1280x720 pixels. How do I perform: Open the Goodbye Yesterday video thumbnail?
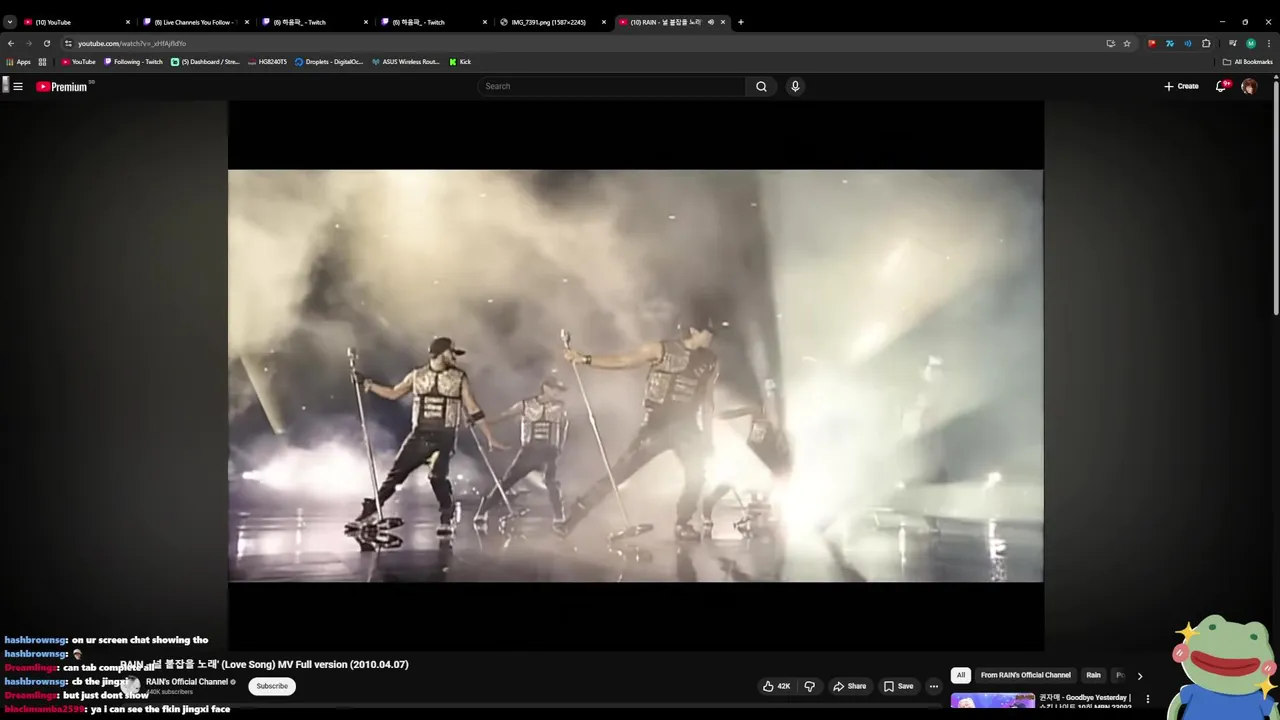993,702
